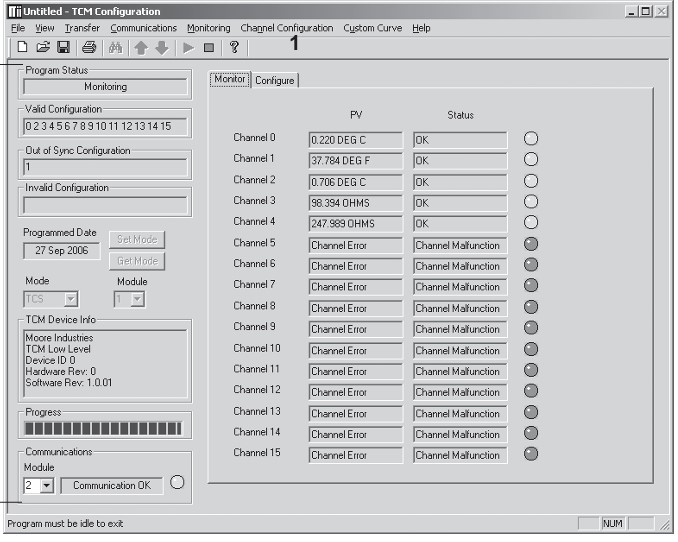Click the Channel 0 status indicator light
Viewport: 678px width, 542px height.
coord(531,139)
